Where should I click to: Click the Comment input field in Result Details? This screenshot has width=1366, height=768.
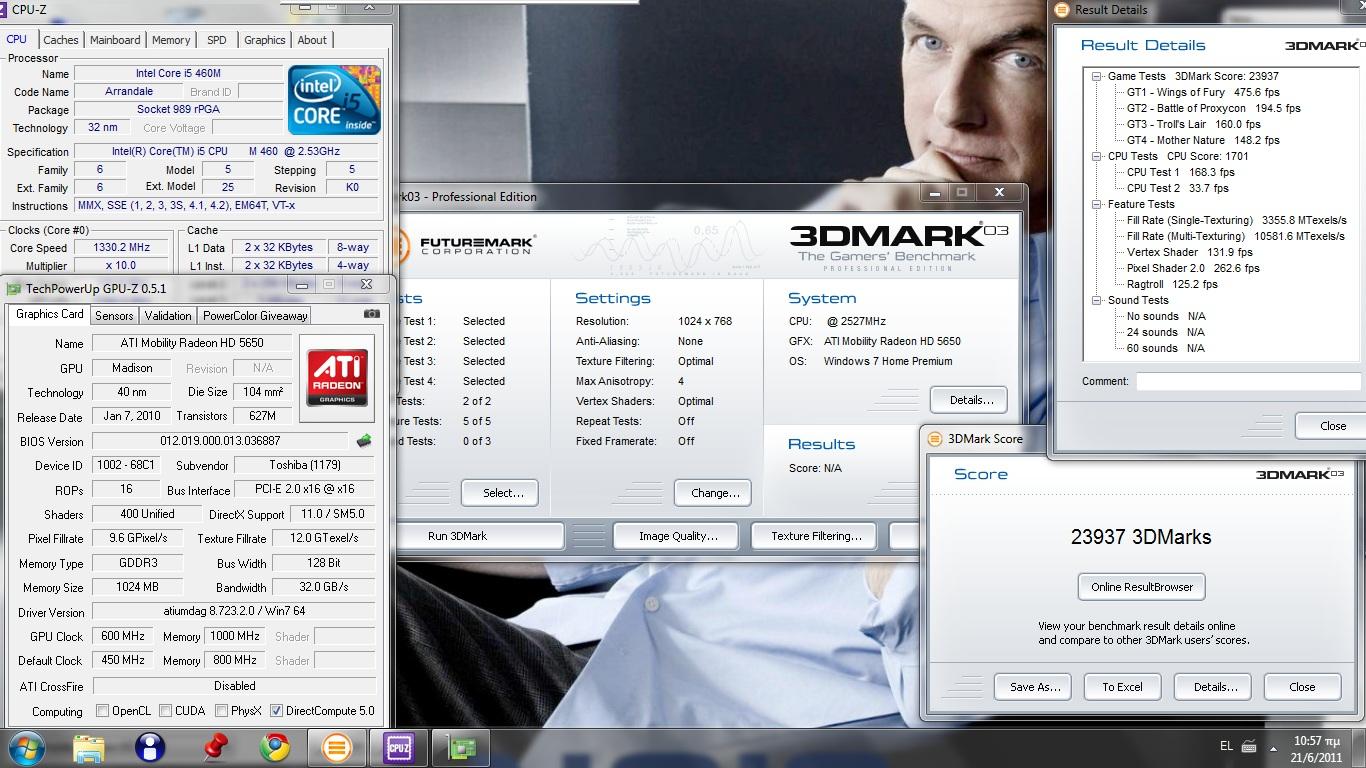pos(1248,382)
